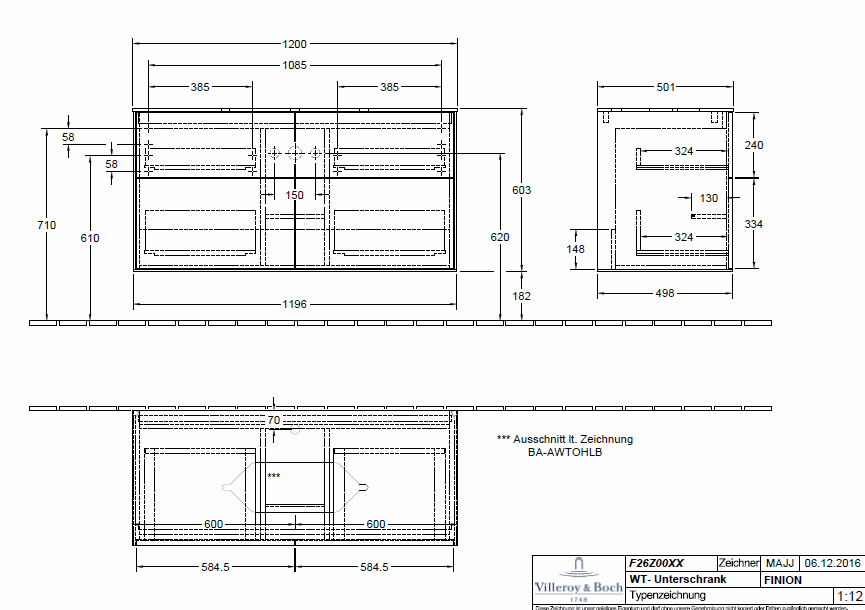The height and width of the screenshot is (610, 865).
Task: Click the 1196 bottom width dimension
Action: click(x=295, y=305)
